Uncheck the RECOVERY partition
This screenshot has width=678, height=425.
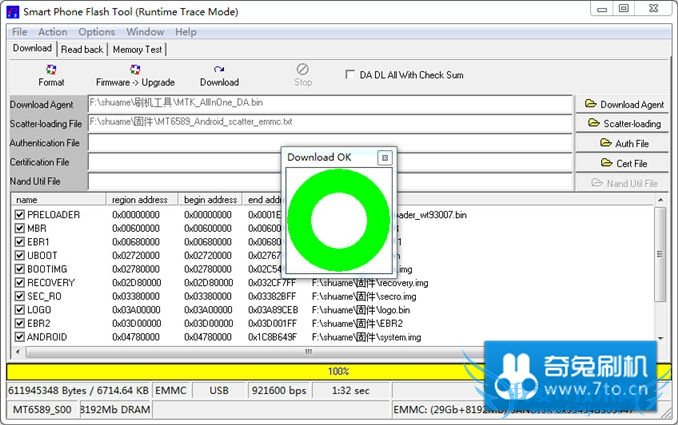click(20, 283)
